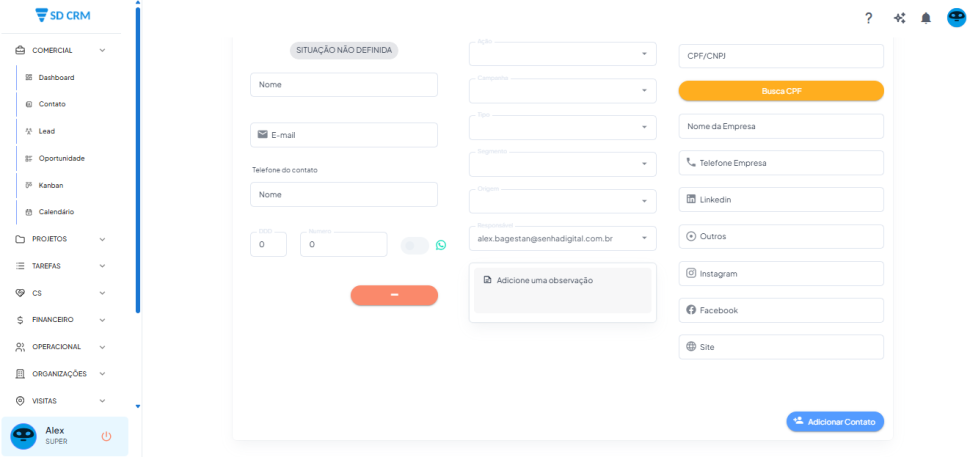
Task: Open the Responsável dropdown
Action: (562, 239)
